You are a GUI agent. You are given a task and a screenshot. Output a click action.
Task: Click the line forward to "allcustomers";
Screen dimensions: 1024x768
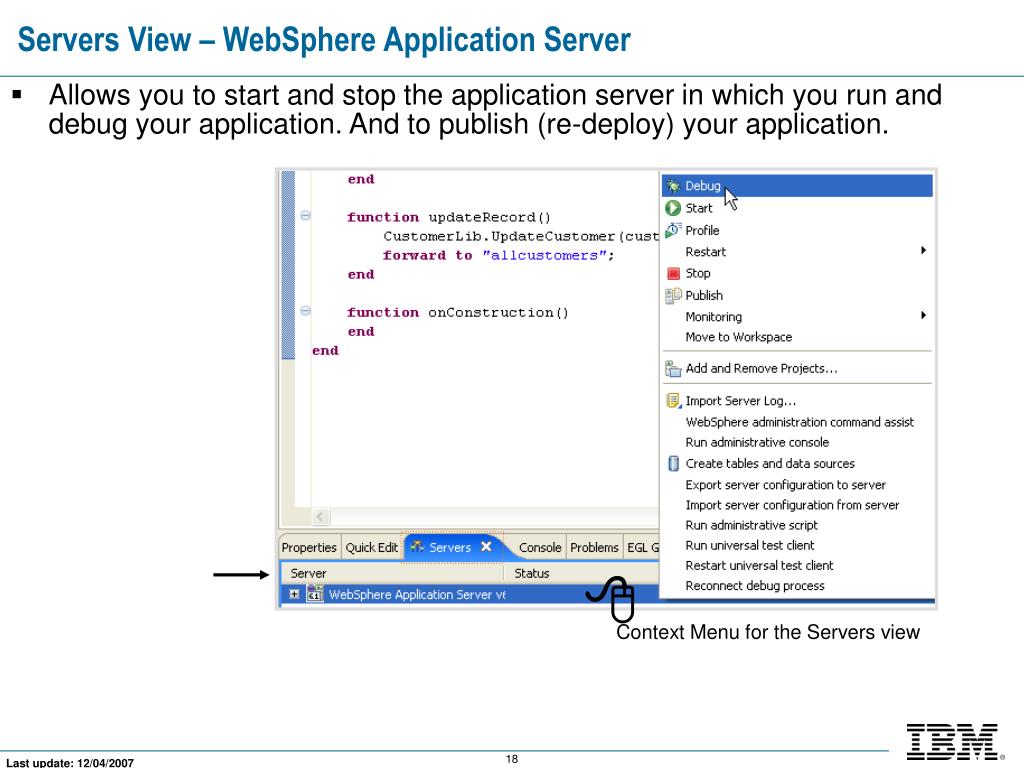[499, 255]
